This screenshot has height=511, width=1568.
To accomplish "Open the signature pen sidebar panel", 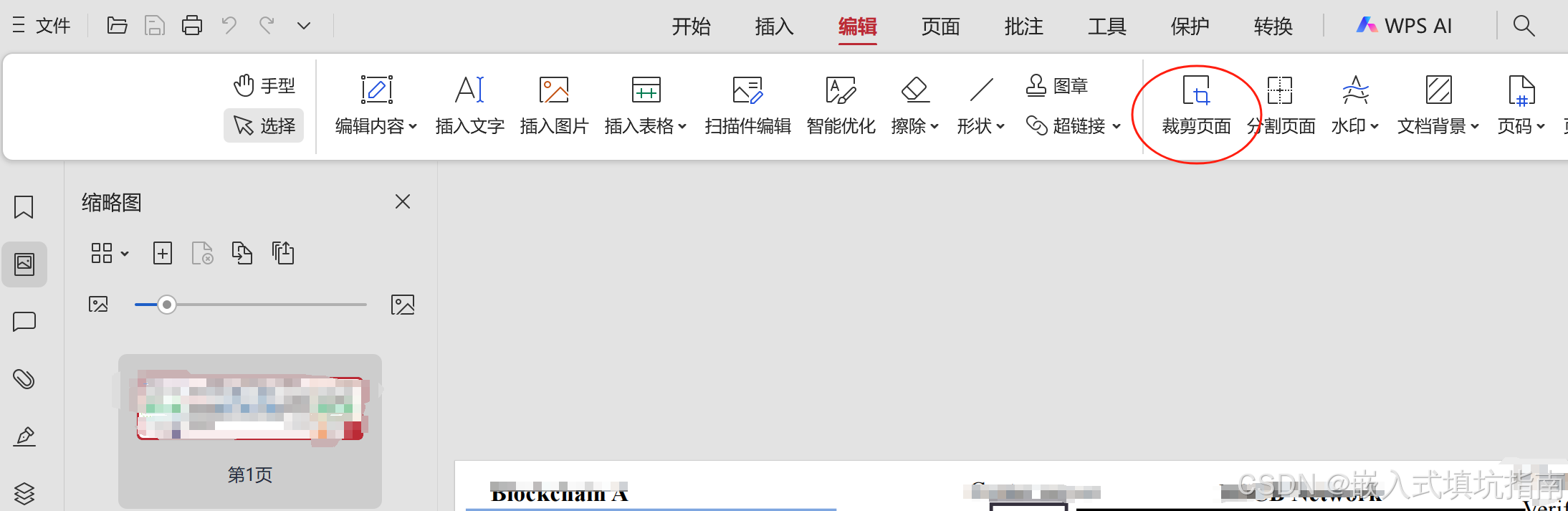I will click(x=24, y=436).
